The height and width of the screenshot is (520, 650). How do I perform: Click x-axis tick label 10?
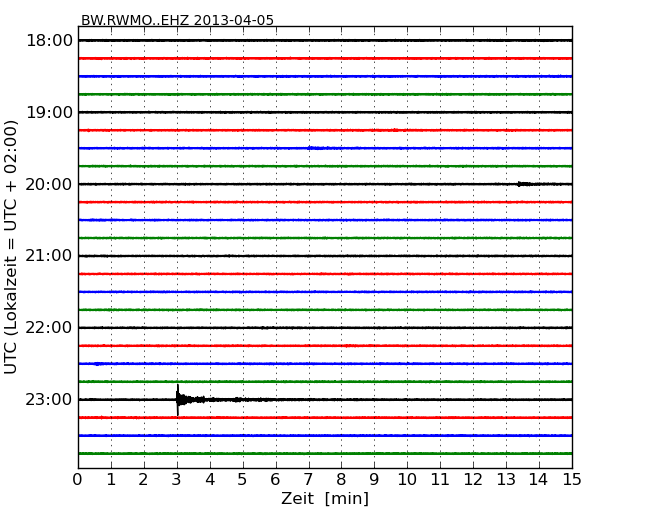tap(407, 479)
